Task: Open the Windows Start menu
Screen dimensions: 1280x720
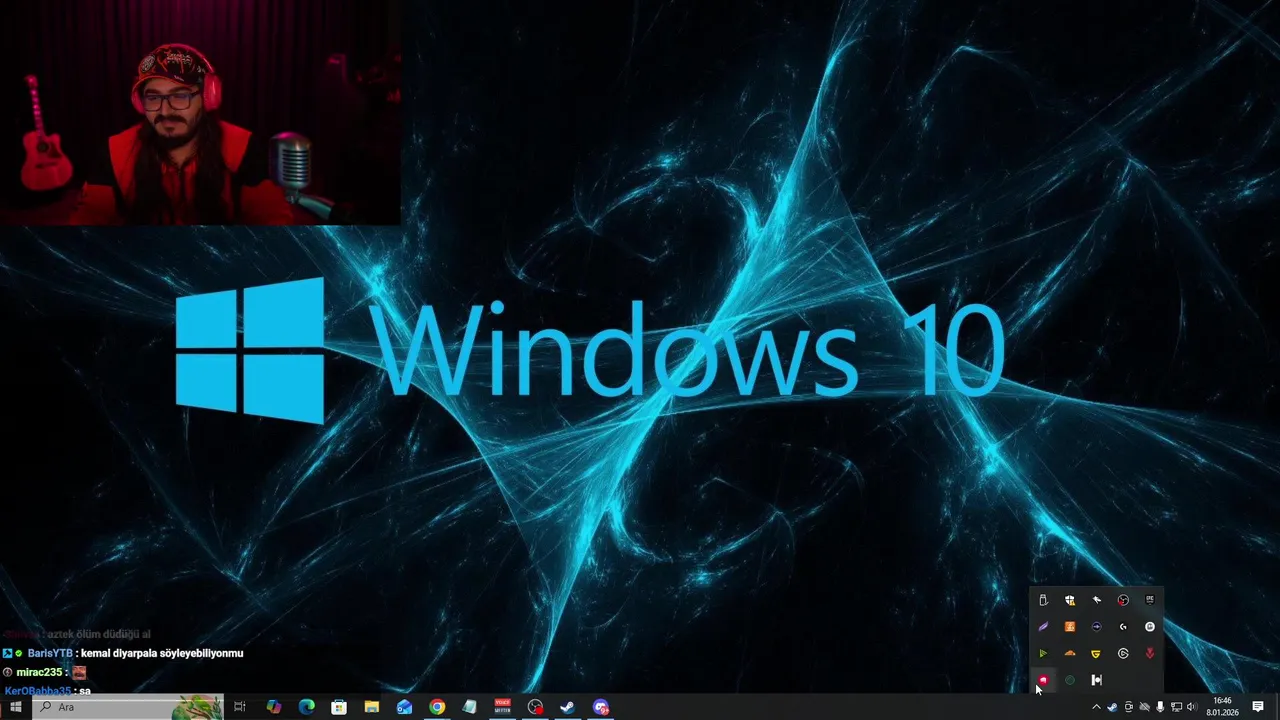Action: click(15, 707)
